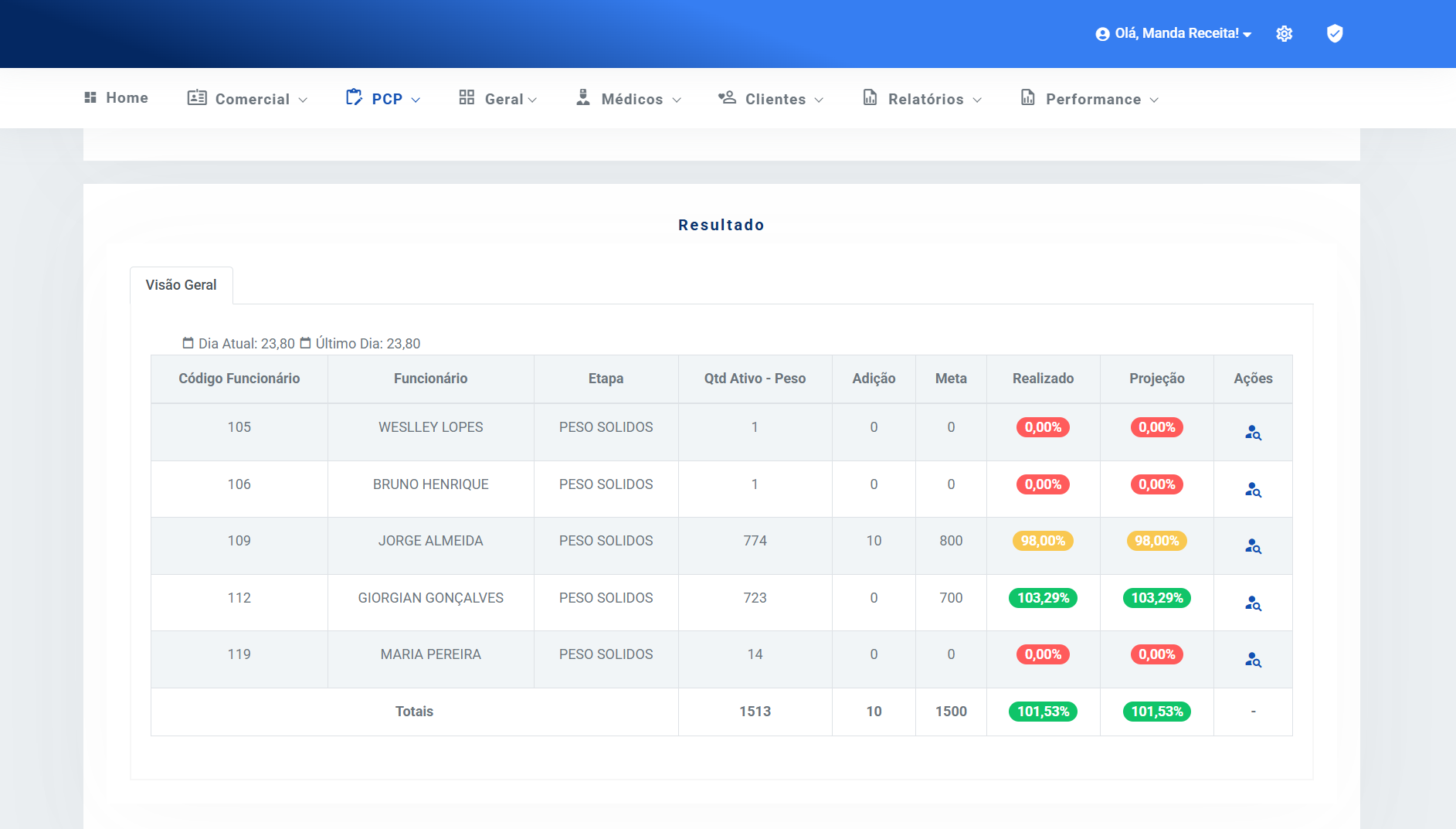The image size is (1456, 829).
Task: View details for employee WESLLEY LOPES
Action: point(1252,433)
